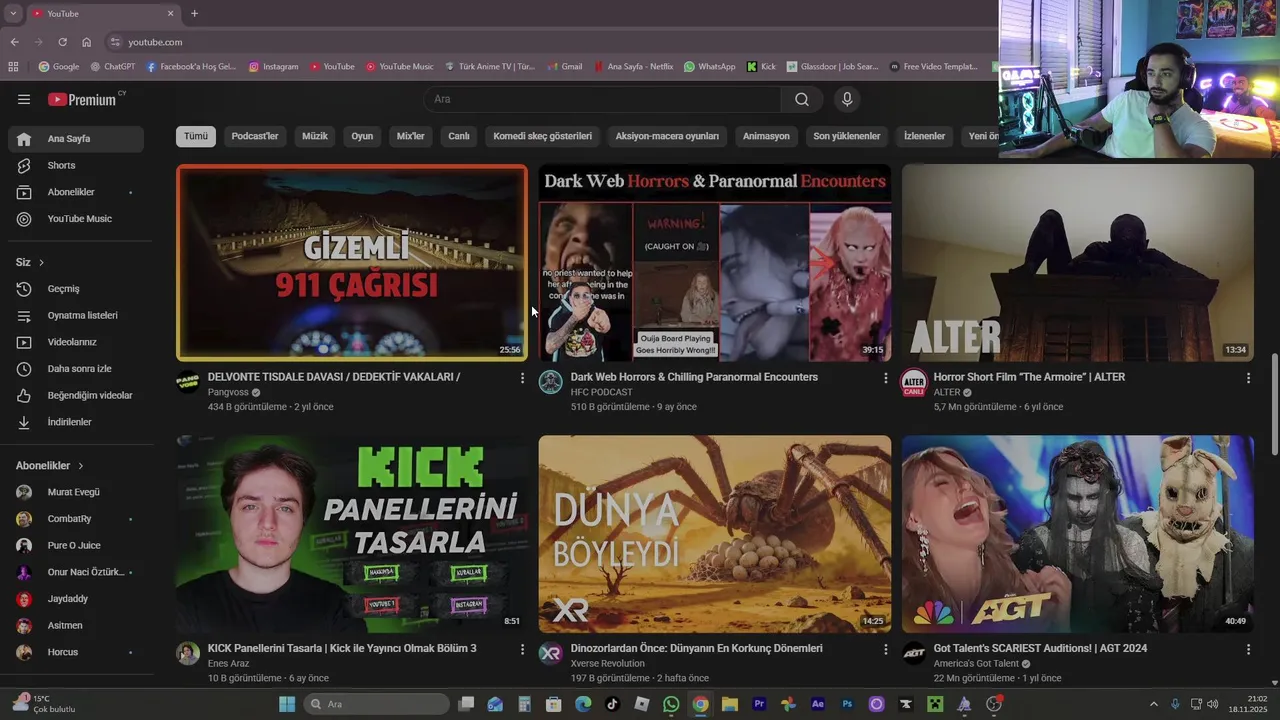1280x720 pixels.
Task: Open Chrome apps grid in bookmarks bar
Action: 13,67
